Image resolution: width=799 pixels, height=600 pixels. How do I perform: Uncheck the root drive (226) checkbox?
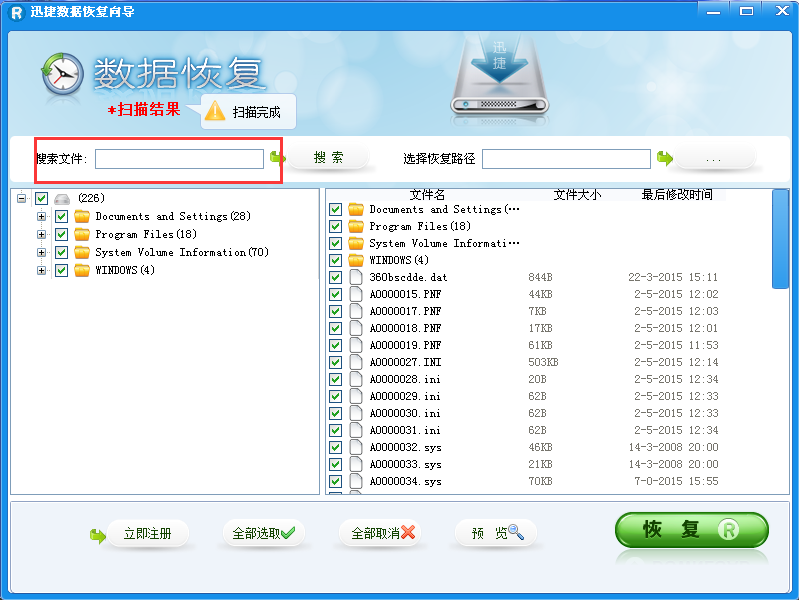(x=42, y=198)
